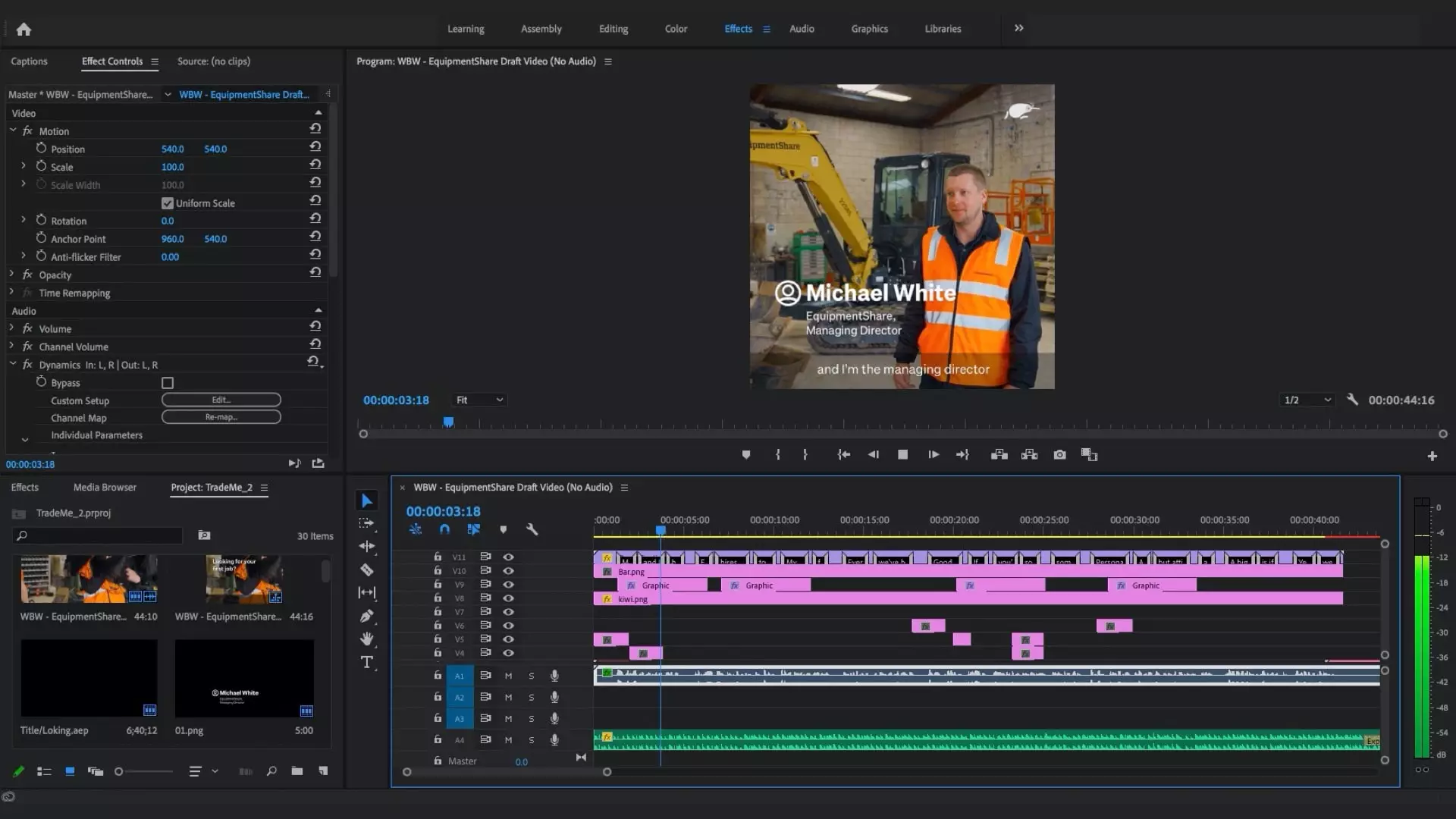Select the Track Select Forward tool
This screenshot has width=1456, height=819.
coord(367,523)
